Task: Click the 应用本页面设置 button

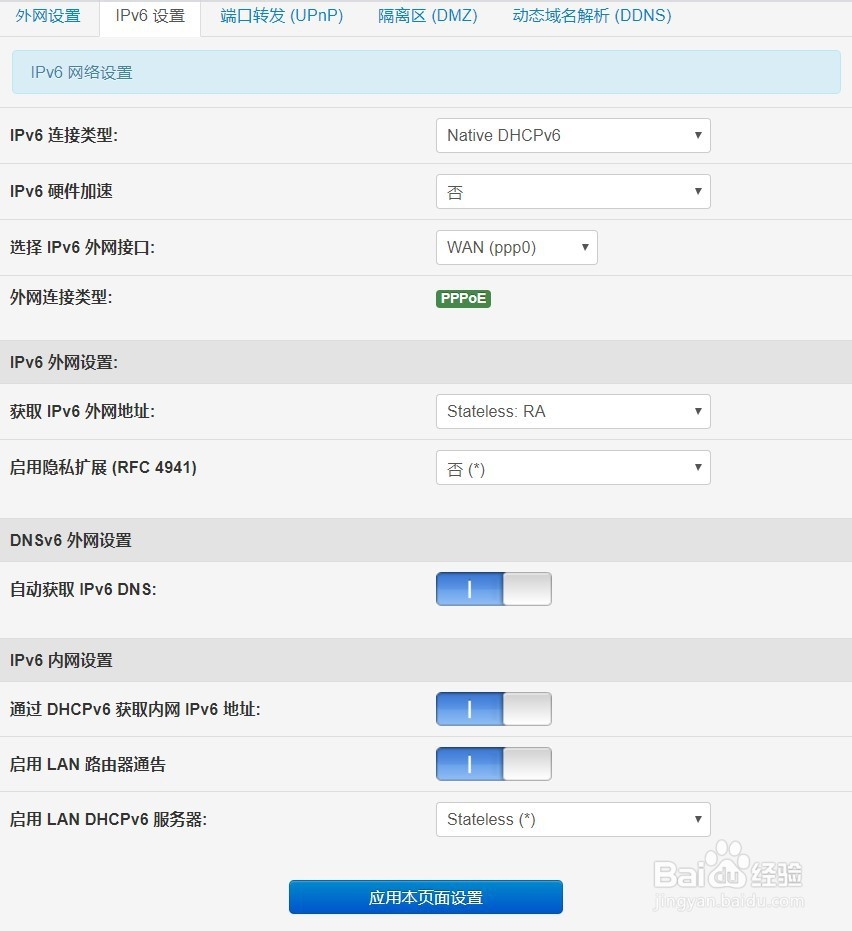Action: 426,897
